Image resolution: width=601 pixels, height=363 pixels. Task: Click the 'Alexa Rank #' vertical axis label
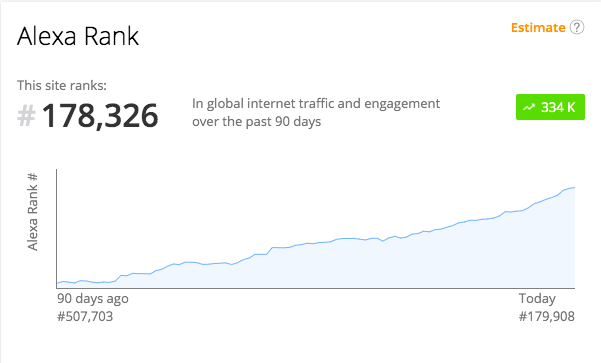point(33,212)
